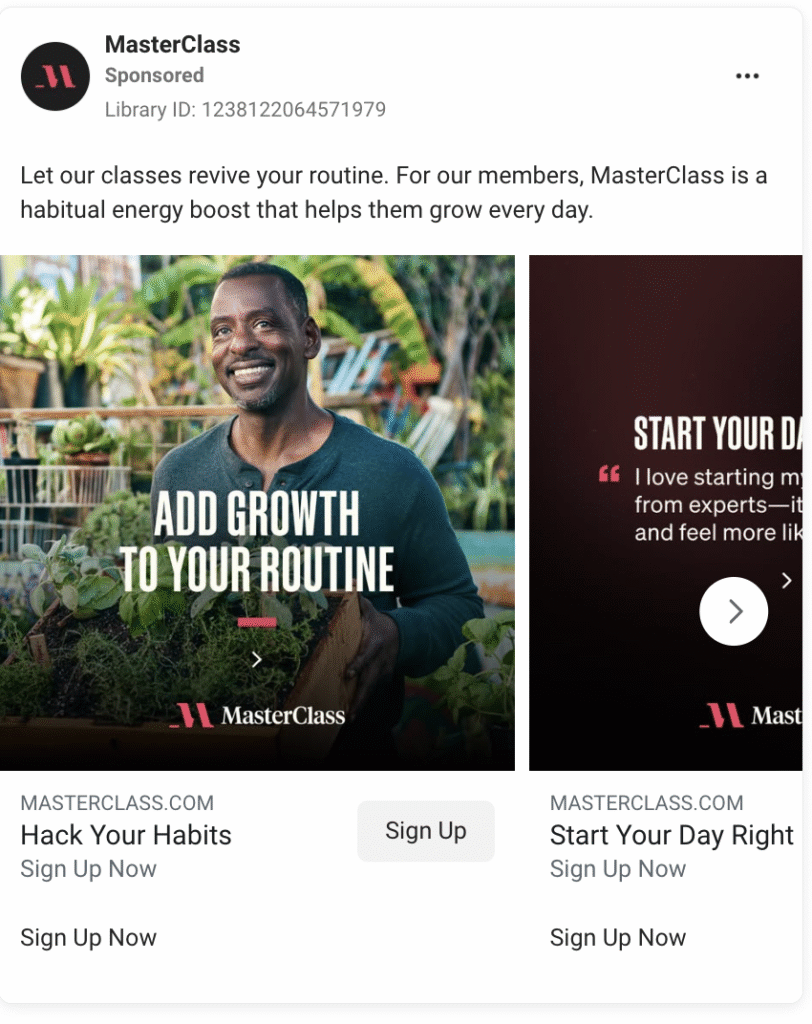Viewport: 812px width, 1024px height.
Task: Click the small chevron under the red dash
Action: [x=257, y=660]
